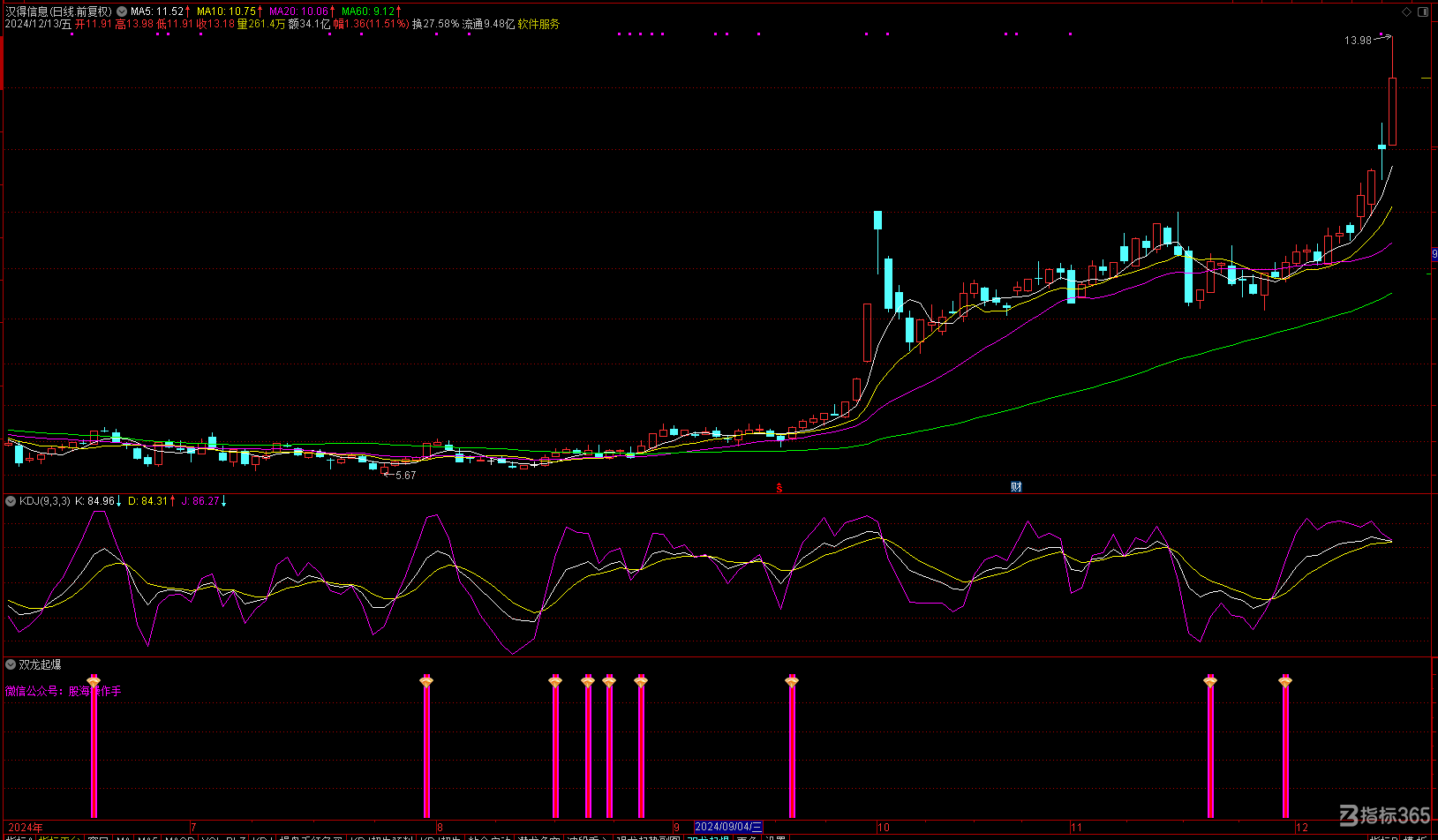The image size is (1438, 840).
Task: Click the 高13.98 high price value
Action: (134, 24)
